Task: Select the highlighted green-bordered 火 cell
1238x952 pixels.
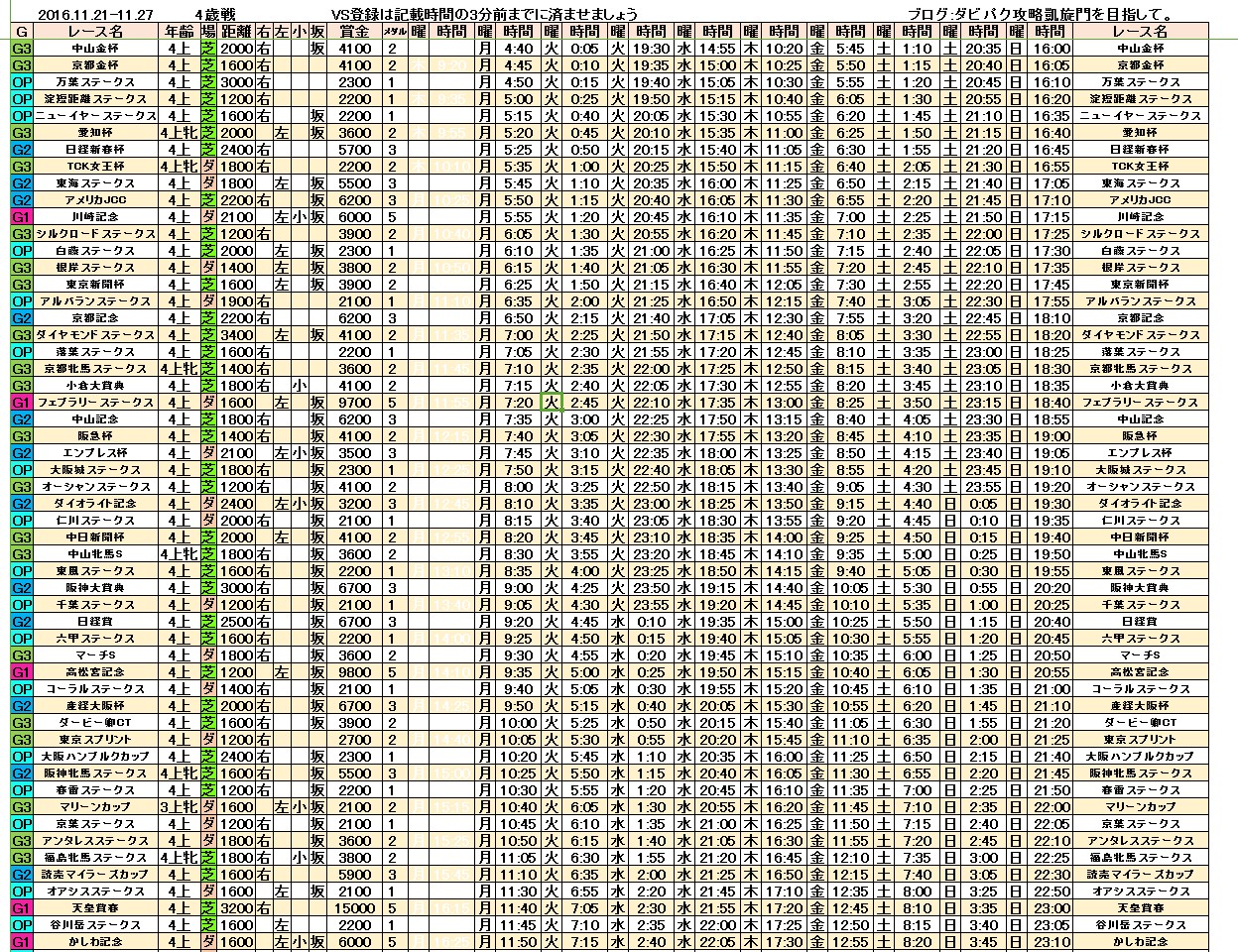Action: pyautogui.click(x=552, y=403)
